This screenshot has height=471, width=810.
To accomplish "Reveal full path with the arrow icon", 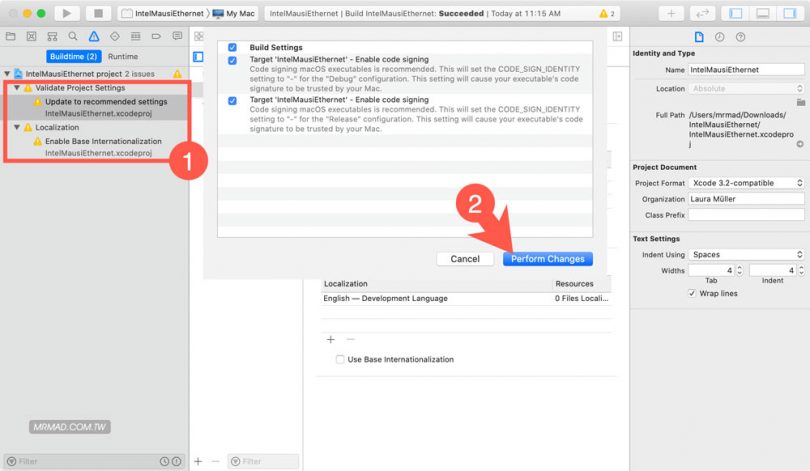I will (x=800, y=144).
